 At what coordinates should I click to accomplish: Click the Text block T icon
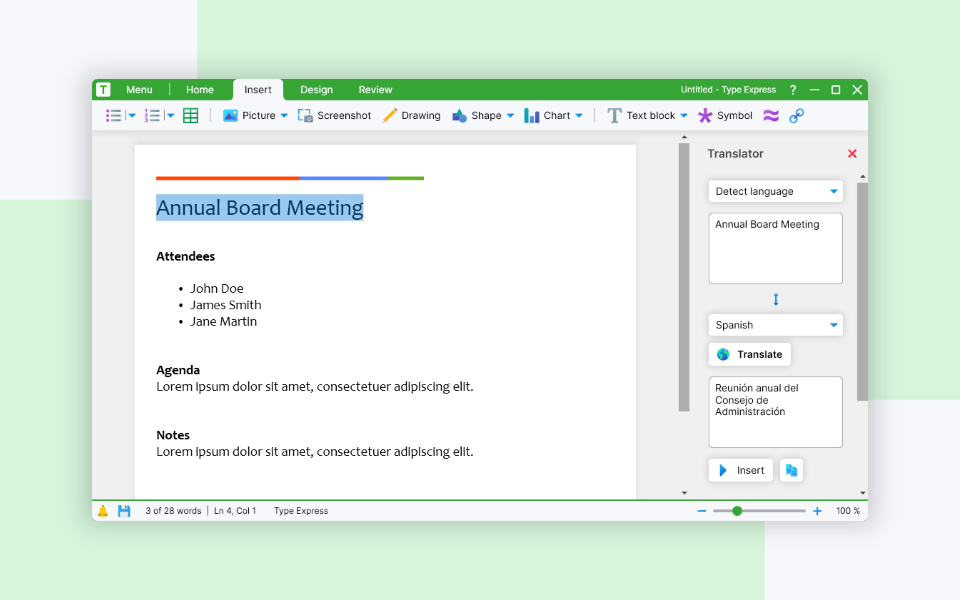(x=614, y=115)
